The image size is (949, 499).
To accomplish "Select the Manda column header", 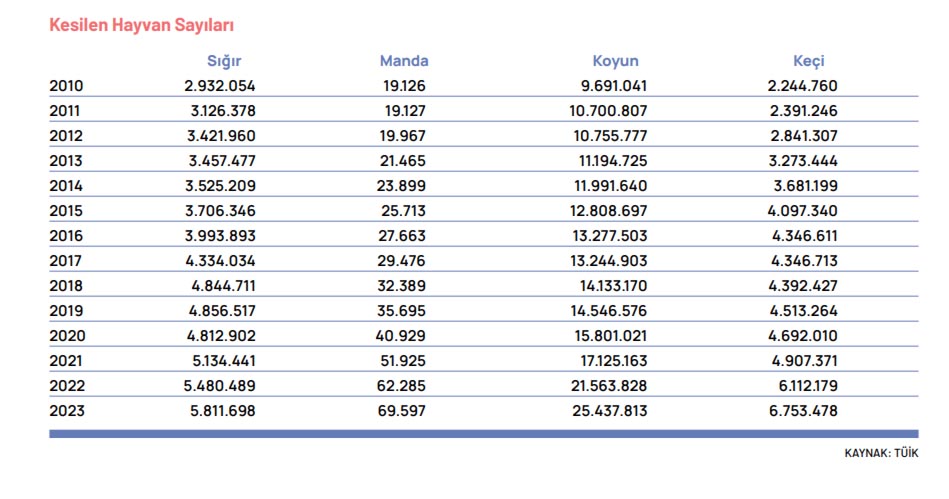I will pos(404,61).
